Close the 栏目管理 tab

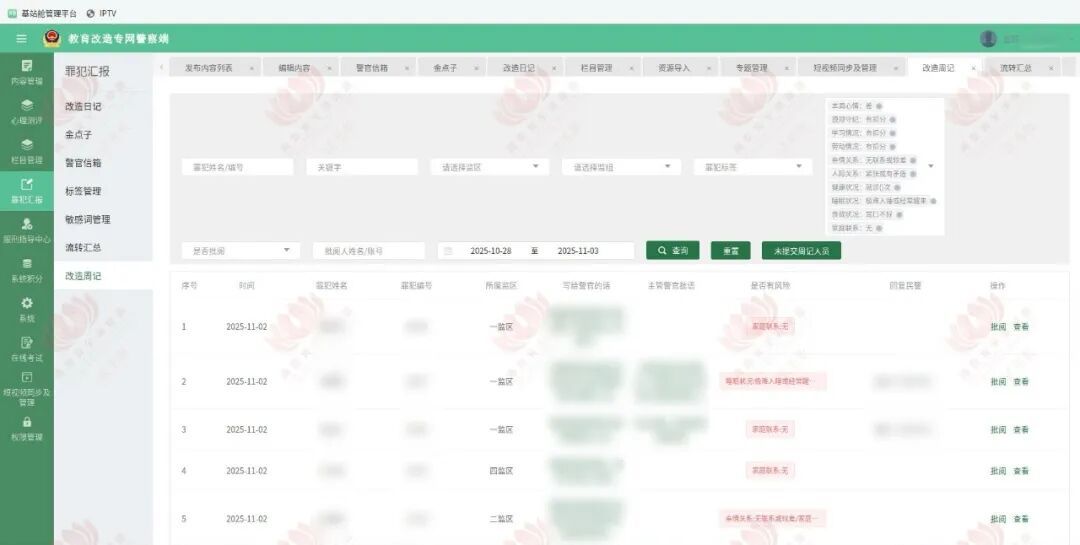631,68
